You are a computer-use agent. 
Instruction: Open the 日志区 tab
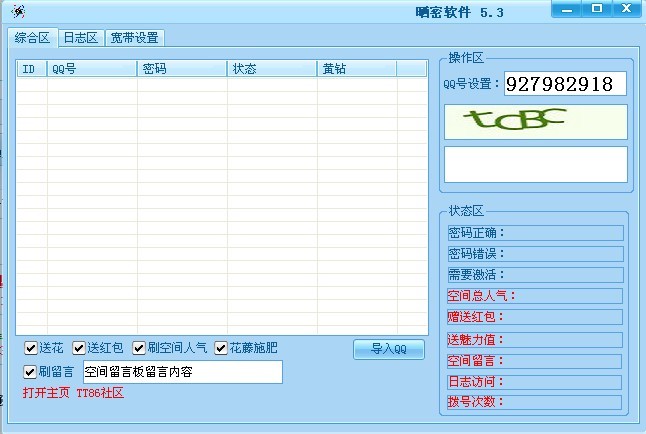(81, 38)
